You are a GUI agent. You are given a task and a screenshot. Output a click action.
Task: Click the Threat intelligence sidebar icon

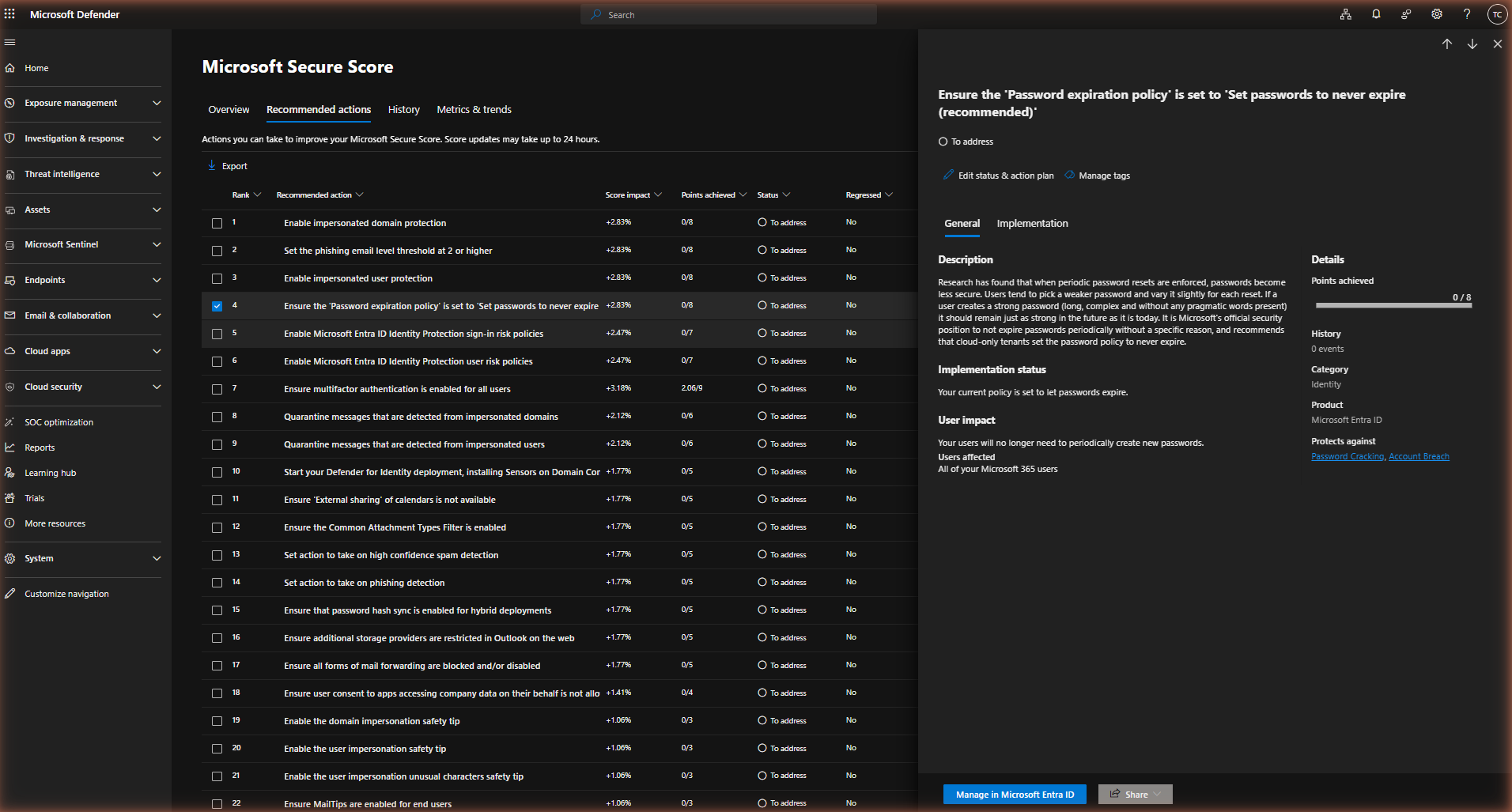click(9, 174)
